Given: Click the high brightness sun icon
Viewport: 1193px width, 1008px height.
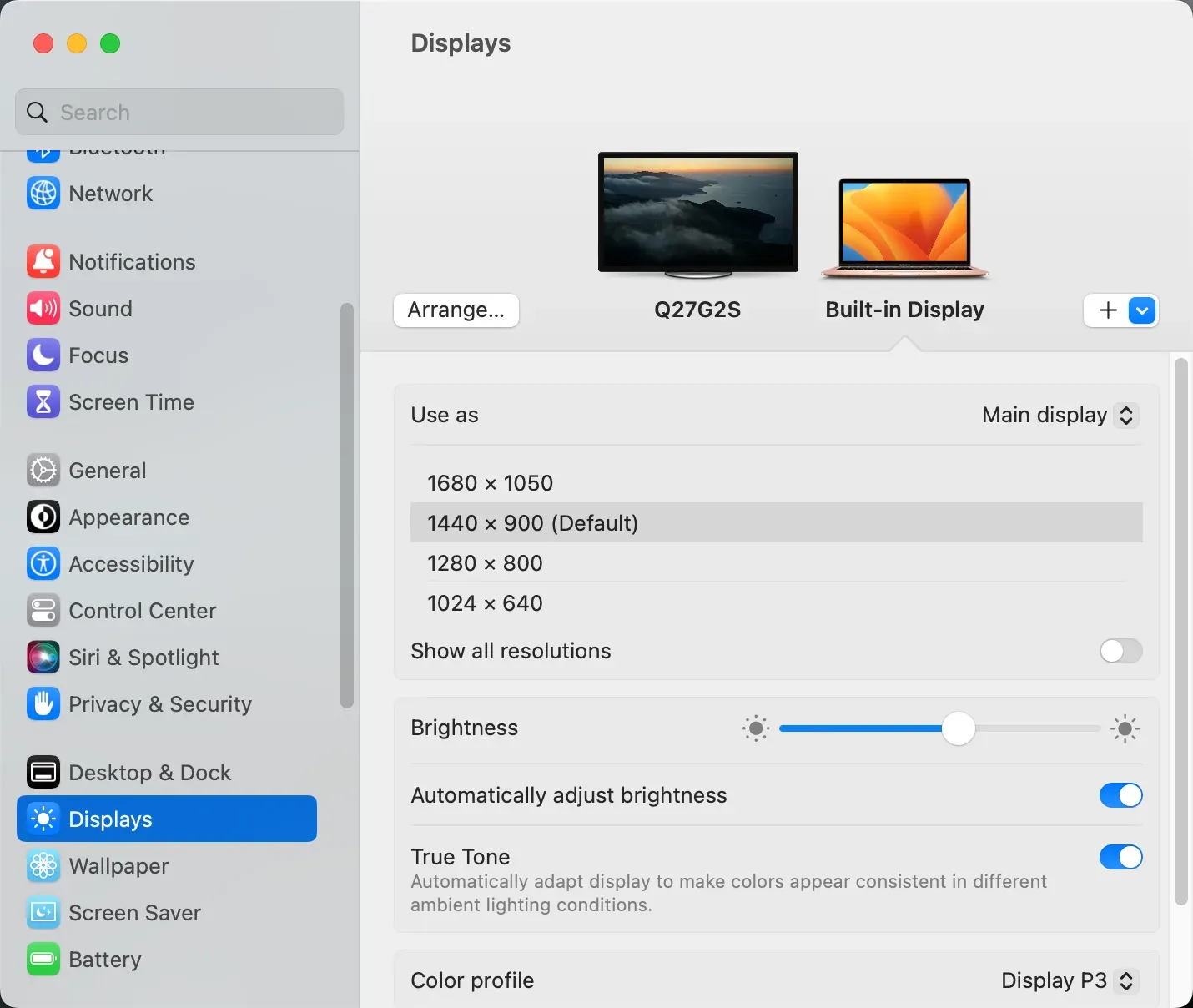Looking at the screenshot, I should [1125, 728].
